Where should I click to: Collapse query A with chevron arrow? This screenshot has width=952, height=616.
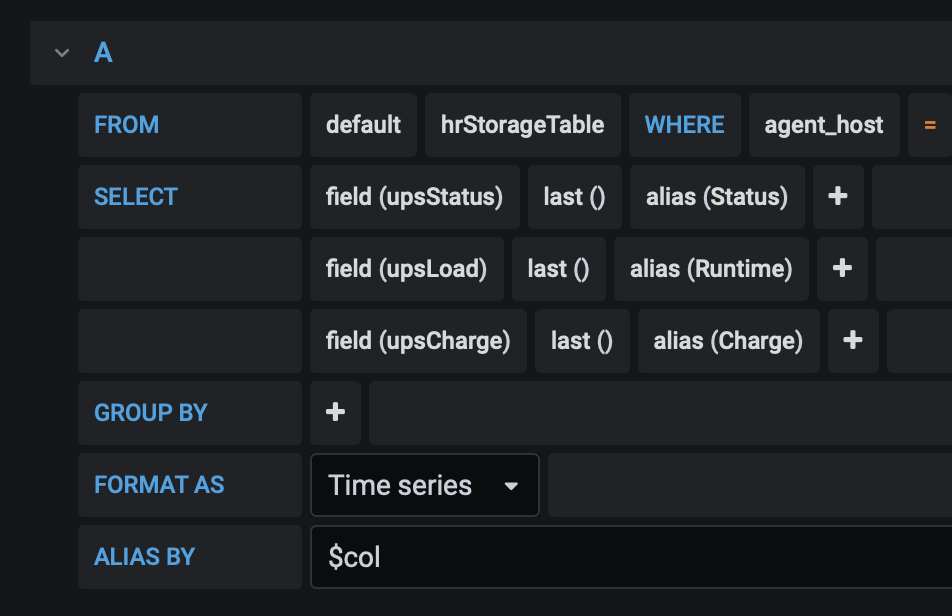click(x=62, y=53)
